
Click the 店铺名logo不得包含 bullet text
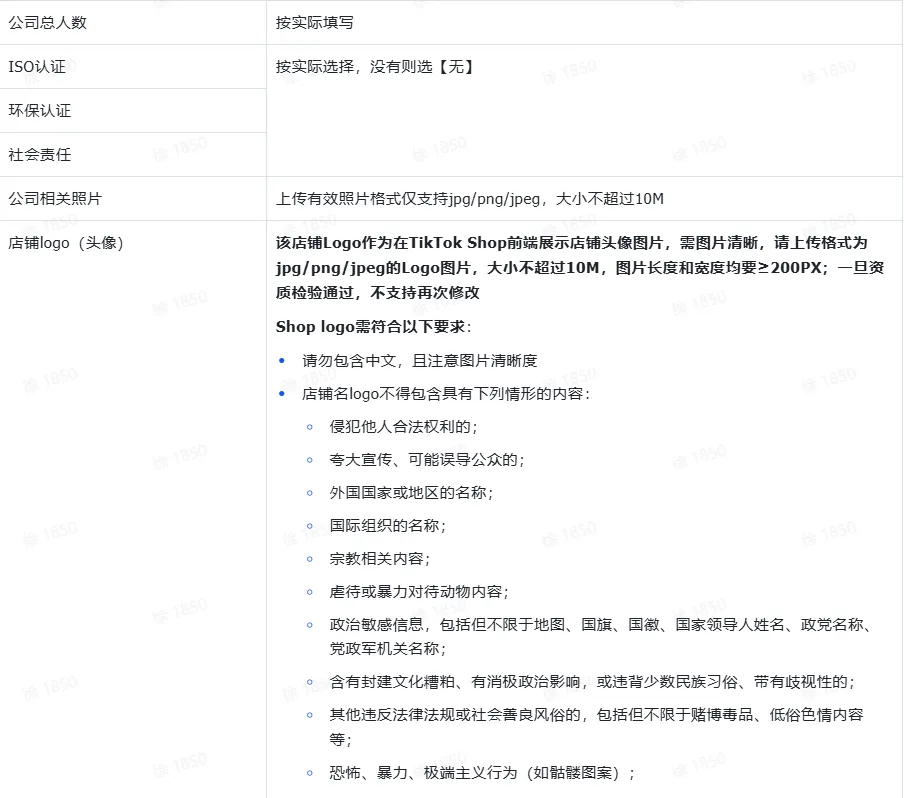[446, 394]
